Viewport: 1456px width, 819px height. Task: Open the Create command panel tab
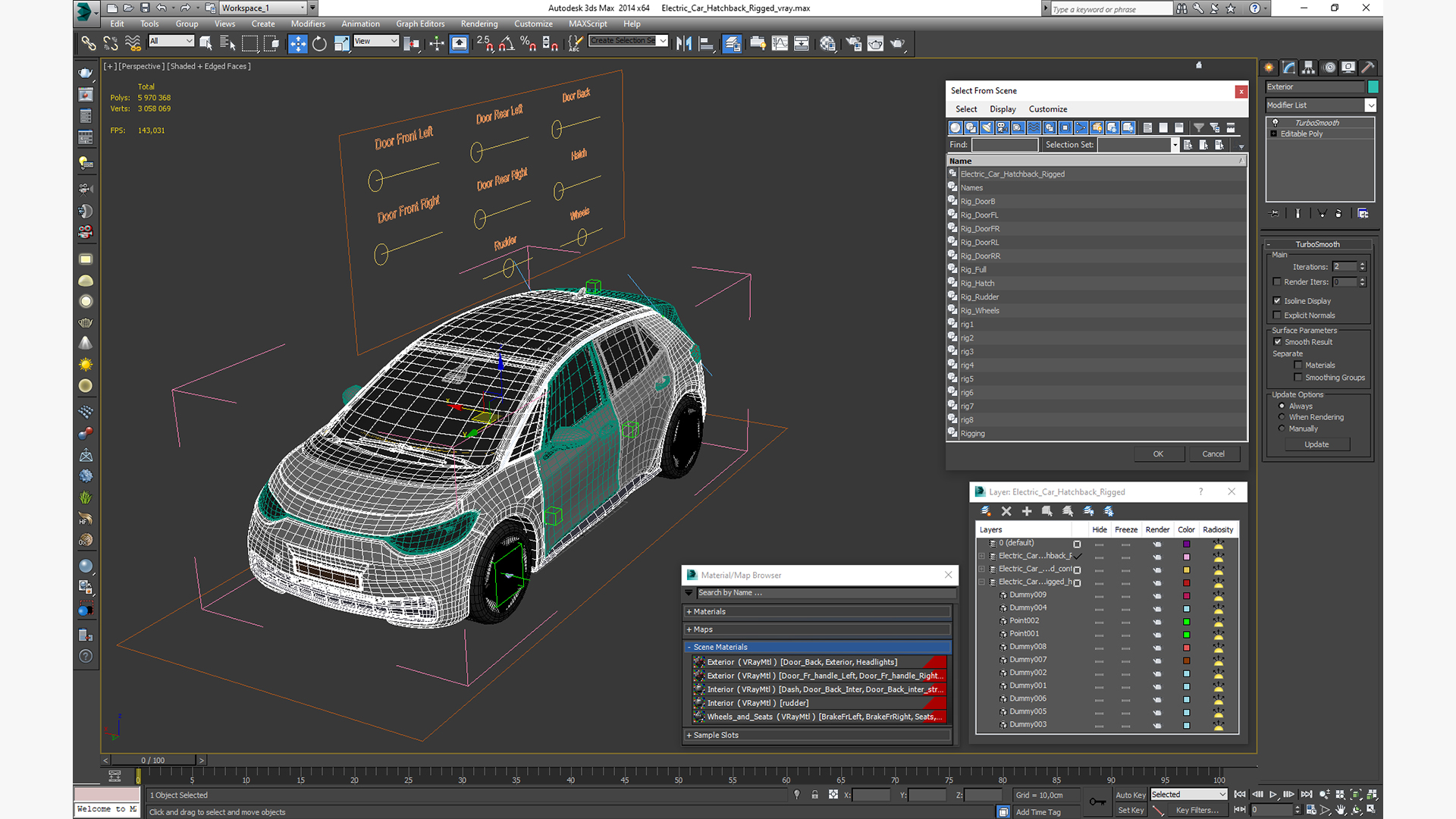click(1269, 67)
